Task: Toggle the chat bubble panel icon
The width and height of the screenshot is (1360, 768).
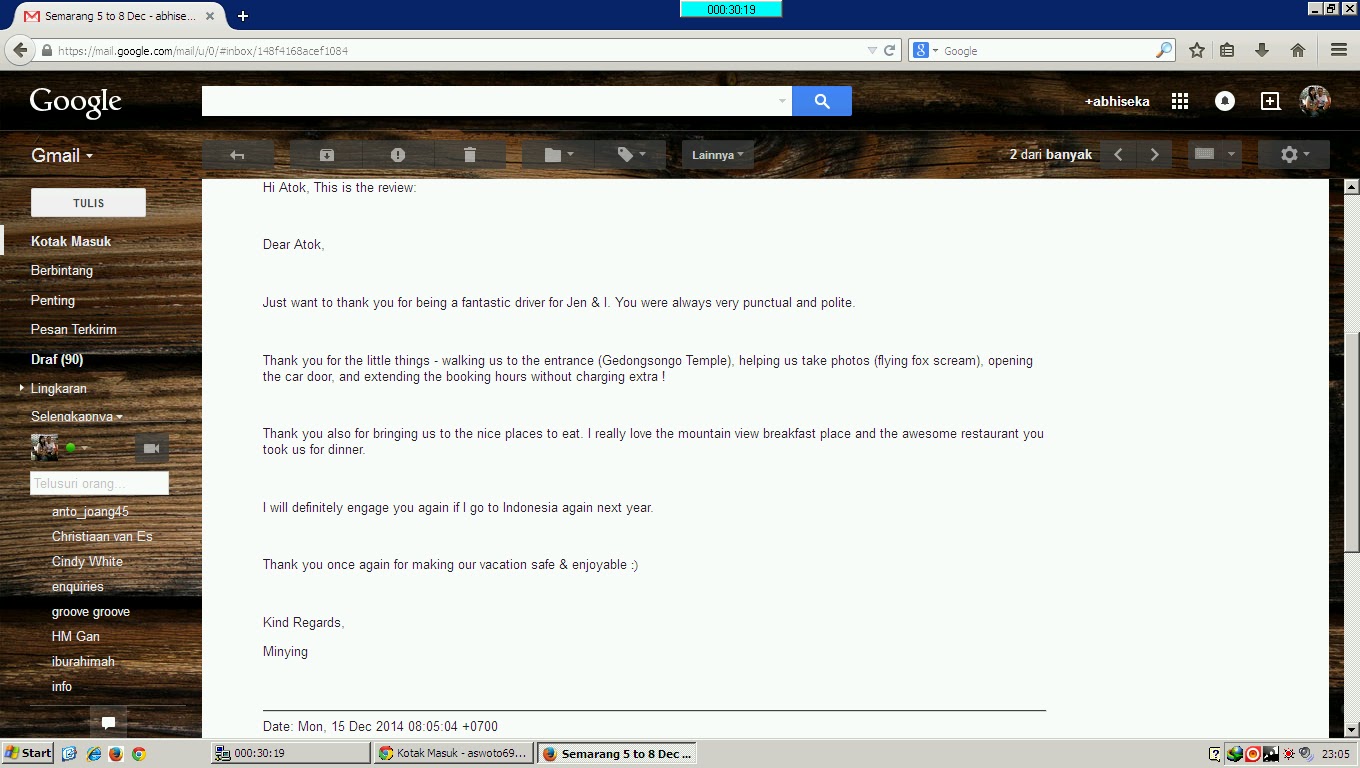Action: (x=108, y=722)
